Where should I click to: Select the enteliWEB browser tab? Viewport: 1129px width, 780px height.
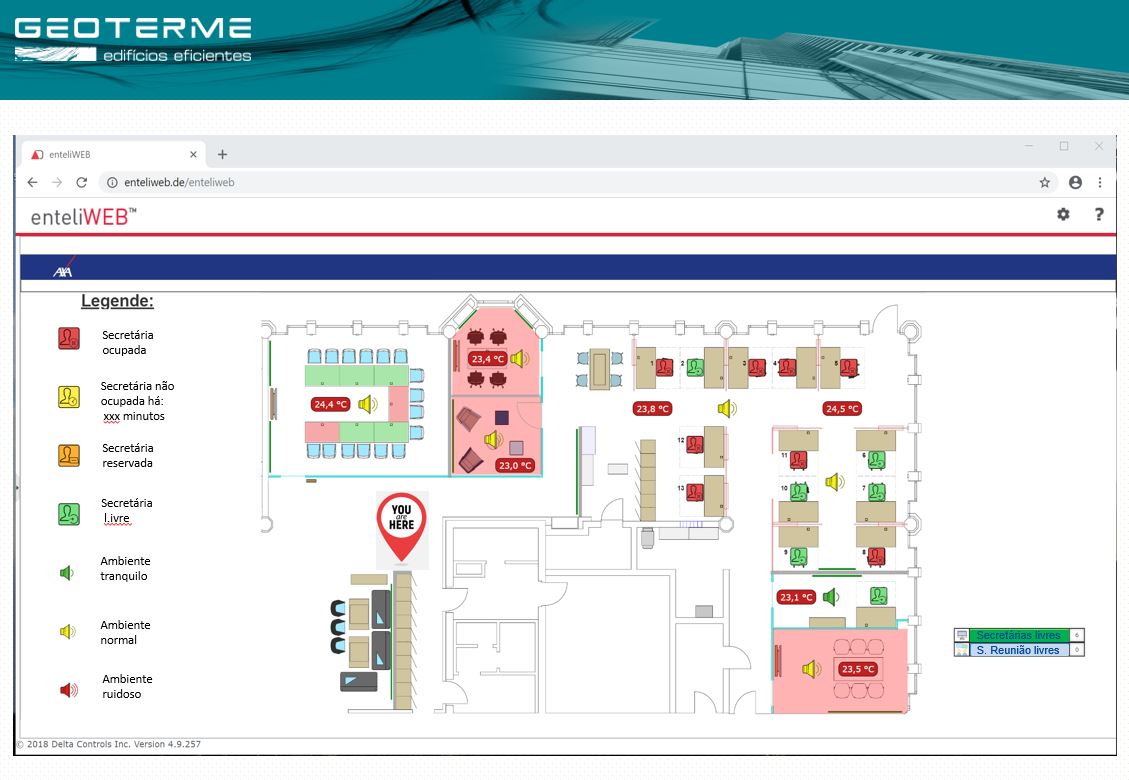tap(113, 154)
